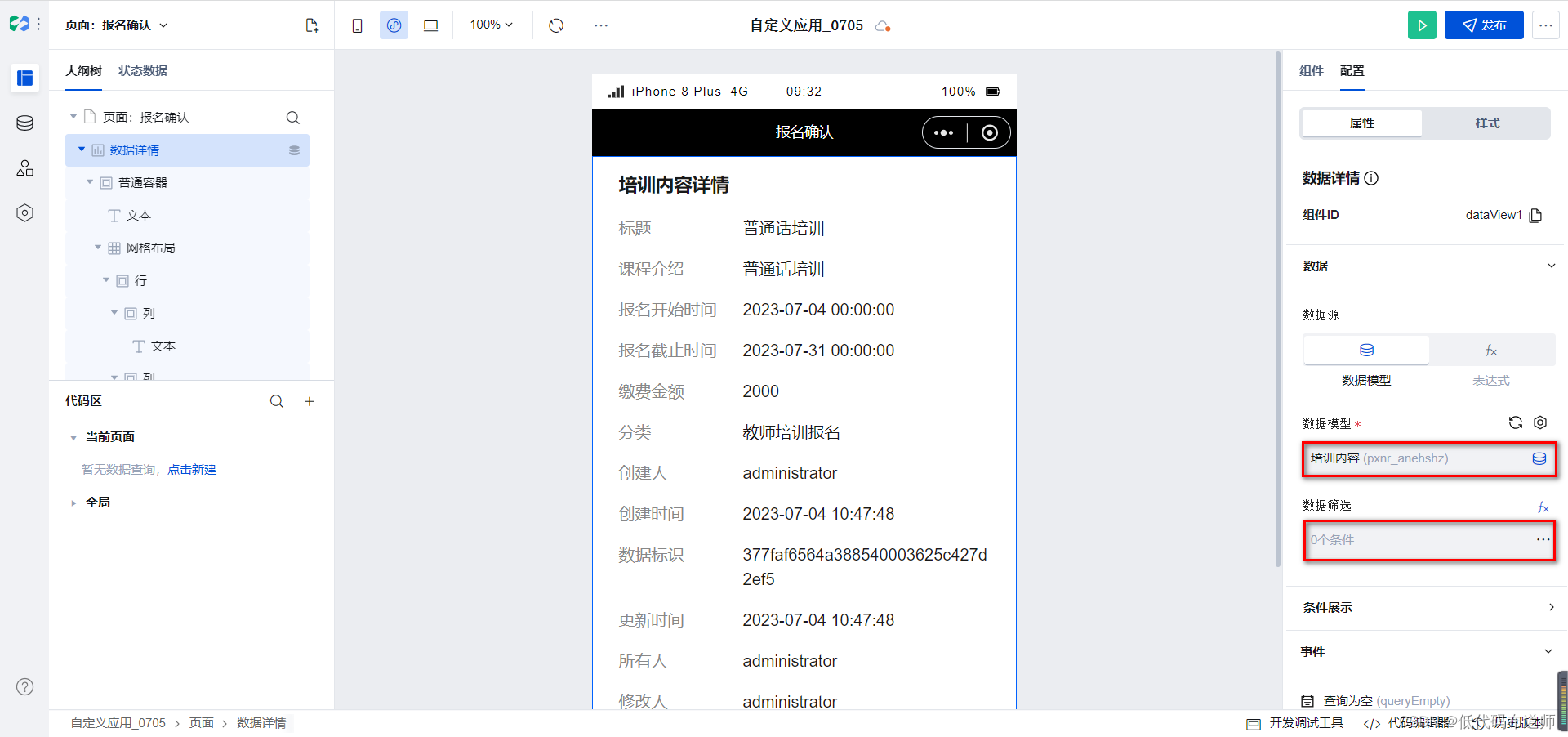The width and height of the screenshot is (1568, 737).
Task: Open the data source sidebar icon
Action: pyautogui.click(x=25, y=123)
